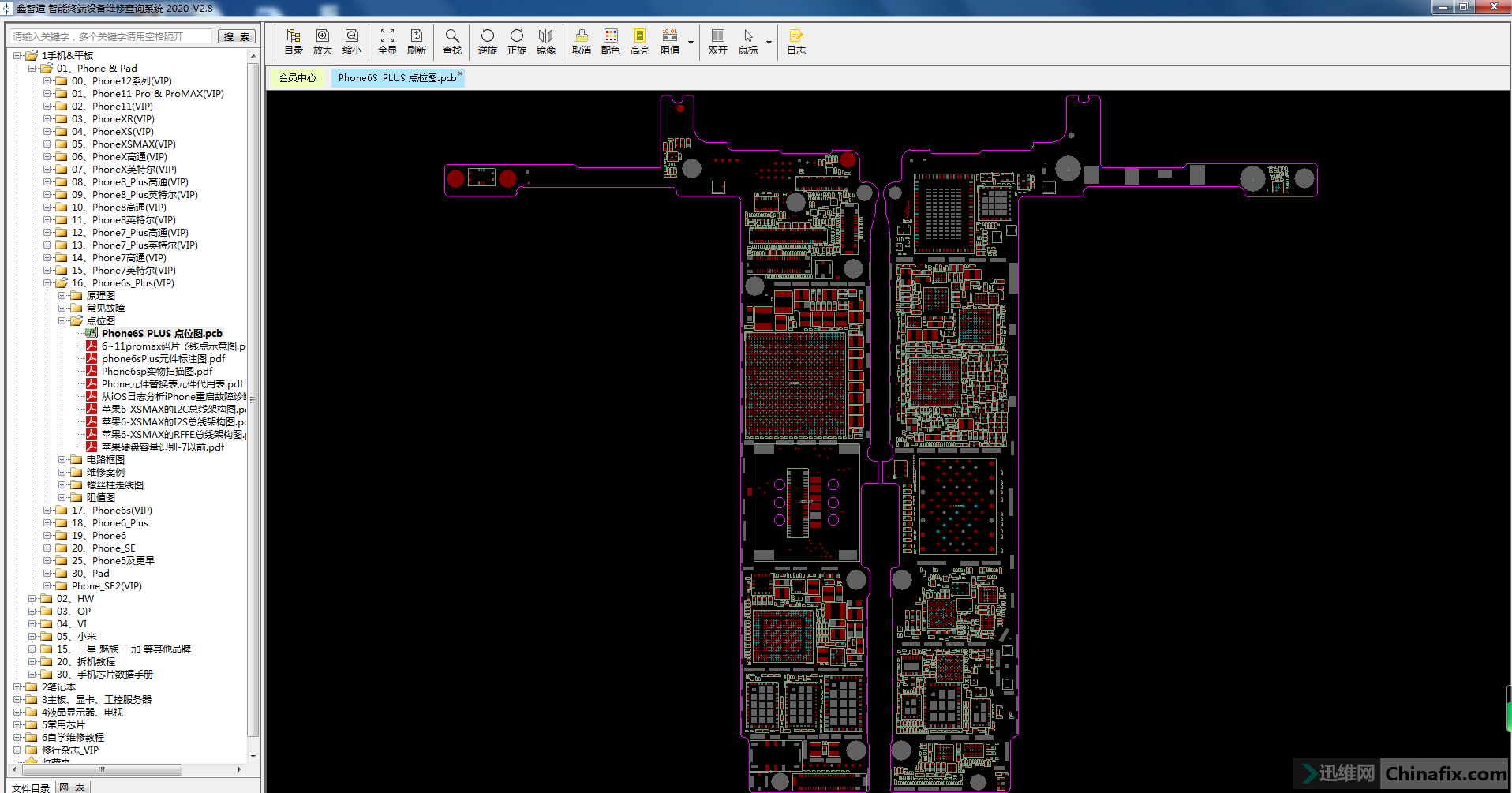The image size is (1512, 793).
Task: Open the 日志 log icon
Action: (795, 42)
